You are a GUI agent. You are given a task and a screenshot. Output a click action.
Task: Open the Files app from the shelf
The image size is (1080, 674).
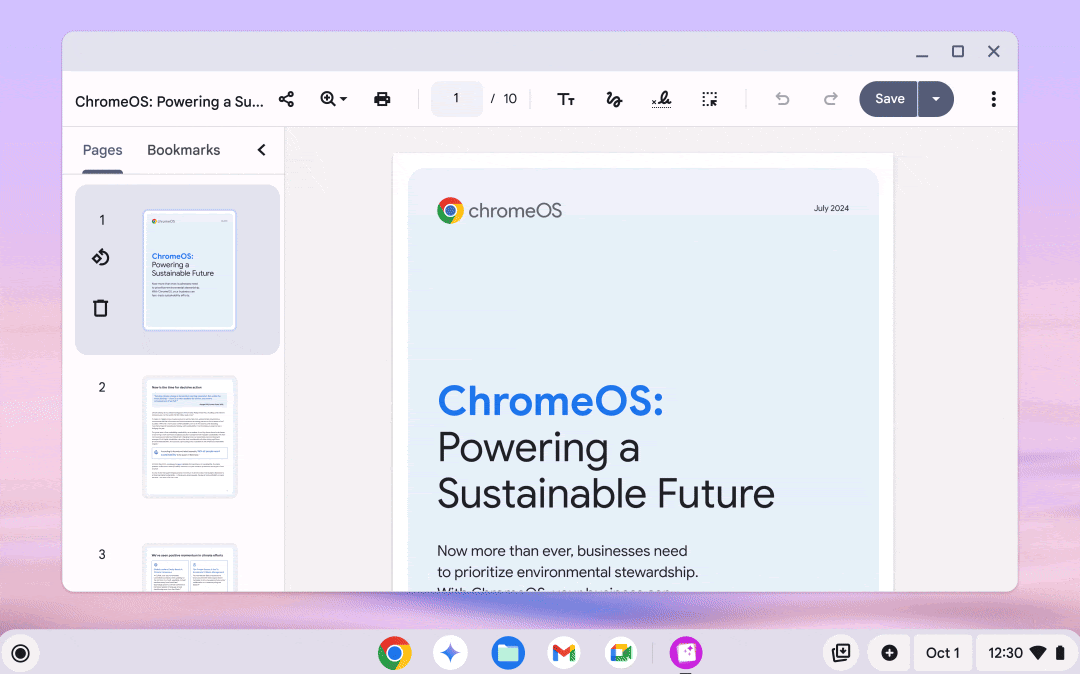(x=508, y=653)
